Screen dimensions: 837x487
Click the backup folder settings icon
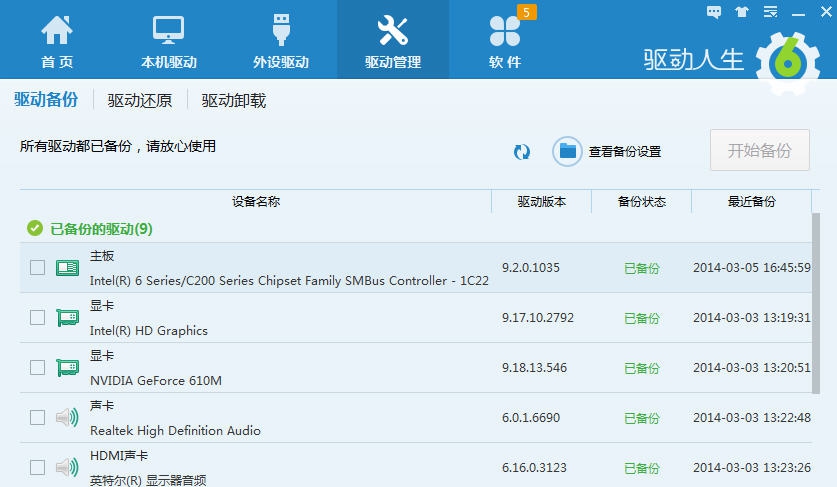[x=568, y=151]
